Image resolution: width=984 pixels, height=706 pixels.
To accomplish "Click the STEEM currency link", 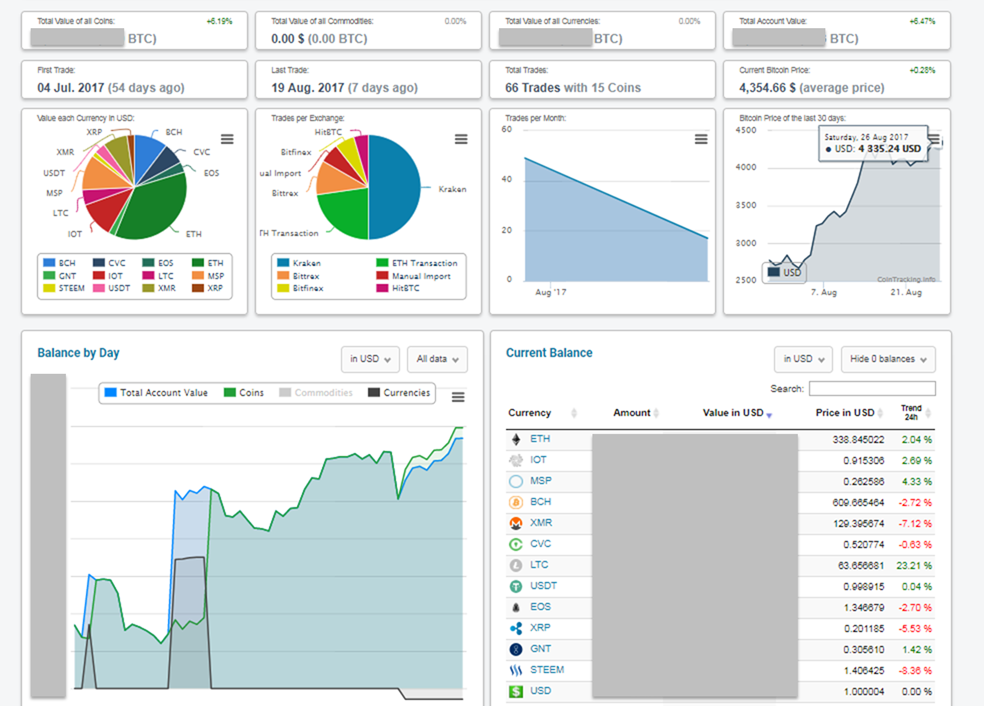I will [547, 670].
